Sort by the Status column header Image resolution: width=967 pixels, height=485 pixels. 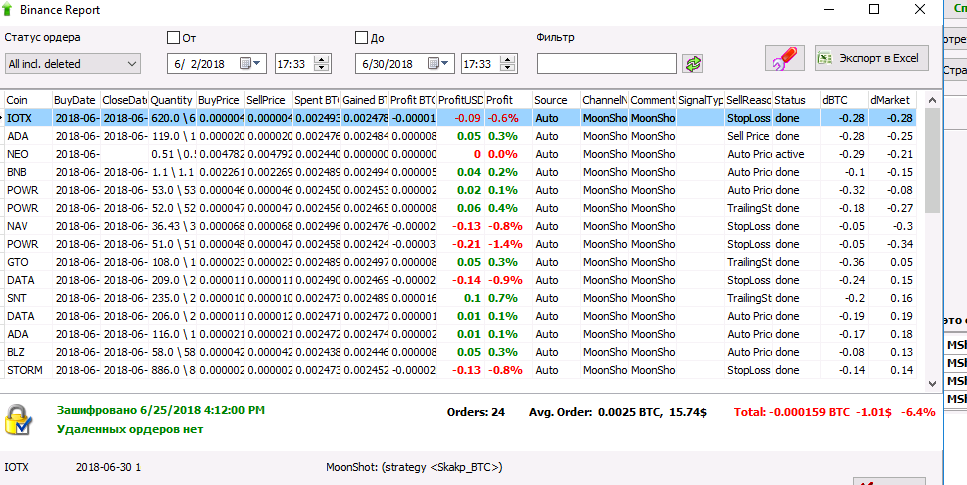click(794, 100)
